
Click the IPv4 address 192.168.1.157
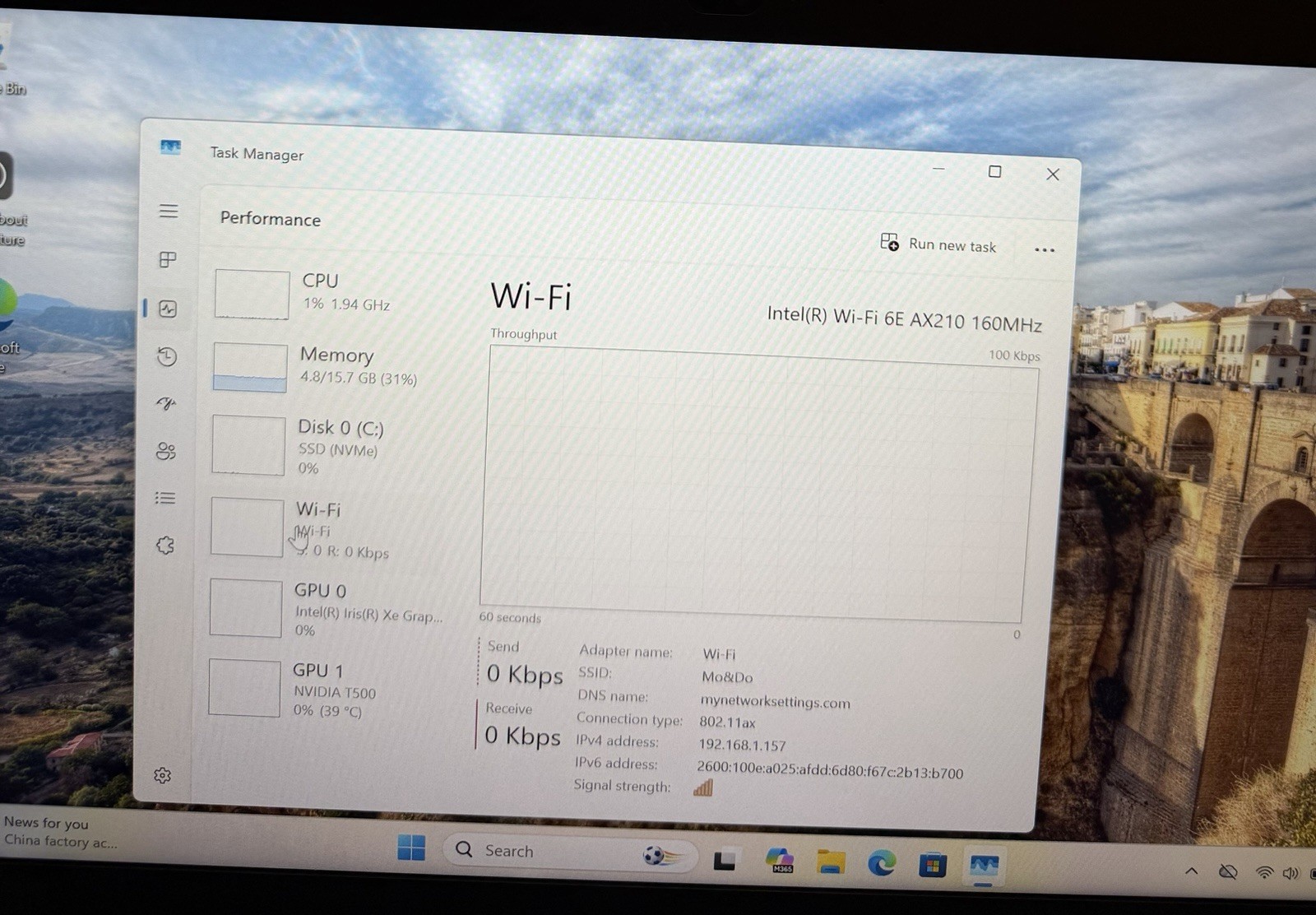(x=743, y=745)
